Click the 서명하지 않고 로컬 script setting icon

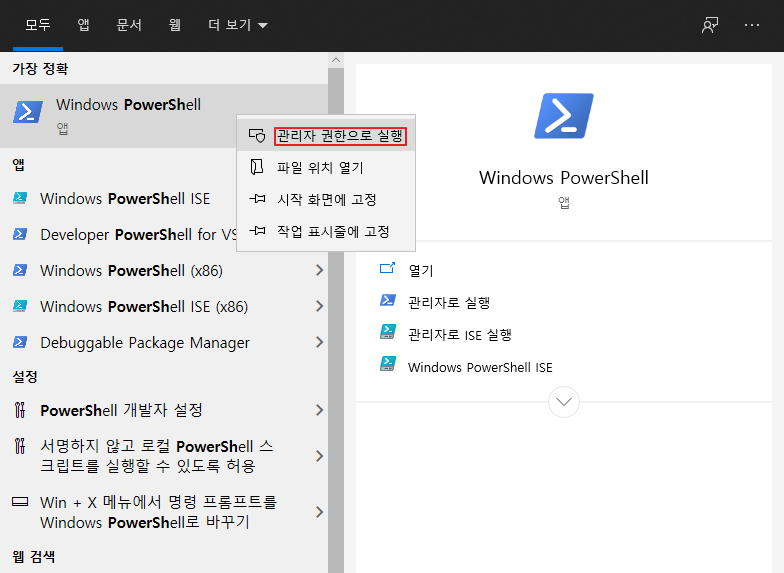pyautogui.click(x=20, y=446)
